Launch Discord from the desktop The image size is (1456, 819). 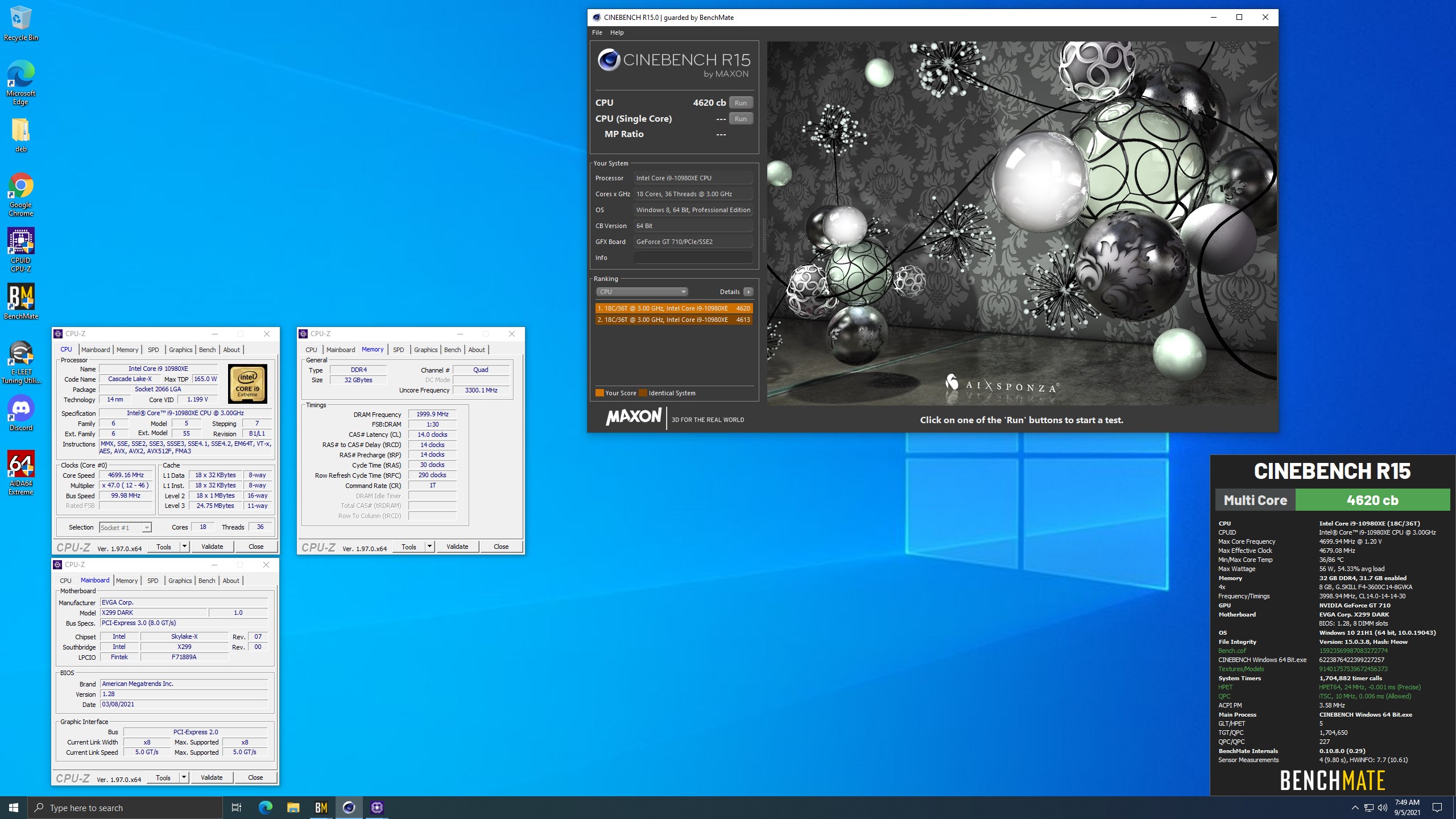[x=20, y=413]
